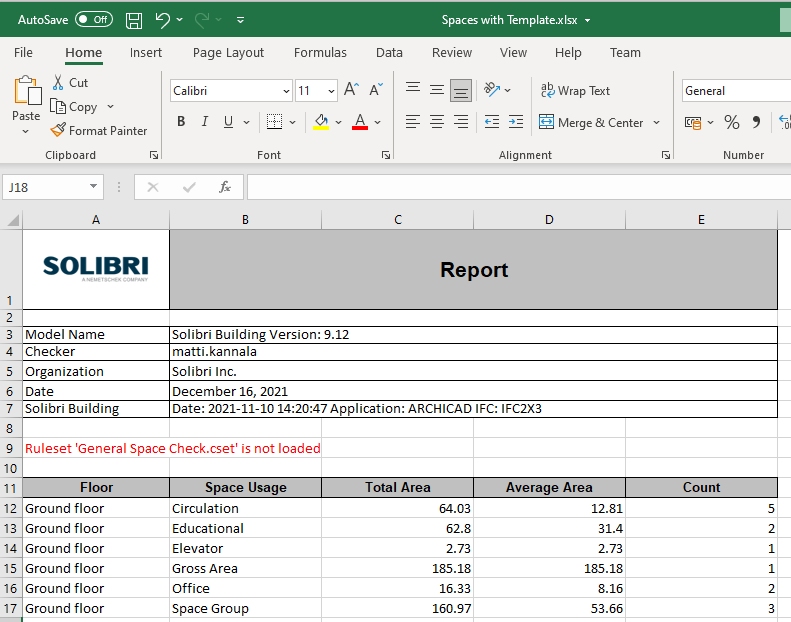This screenshot has height=622, width=791.
Task: Click the Paste clipboard icon
Action: pyautogui.click(x=26, y=91)
